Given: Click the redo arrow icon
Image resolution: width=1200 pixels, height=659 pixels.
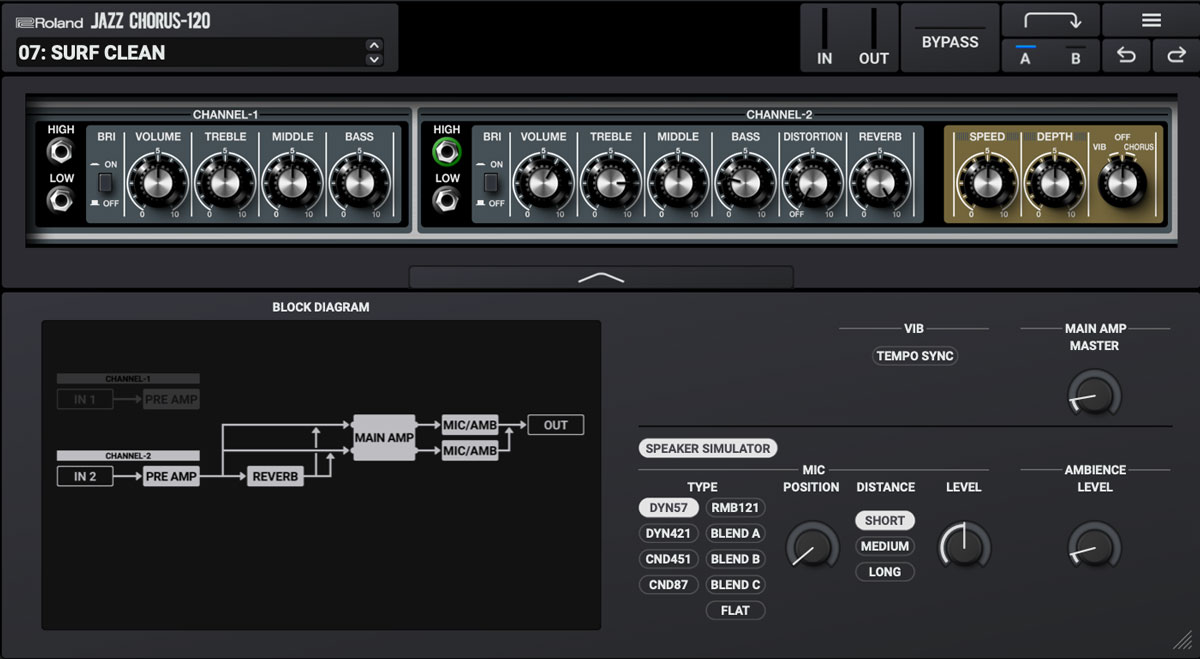Looking at the screenshot, I should click(x=1176, y=56).
